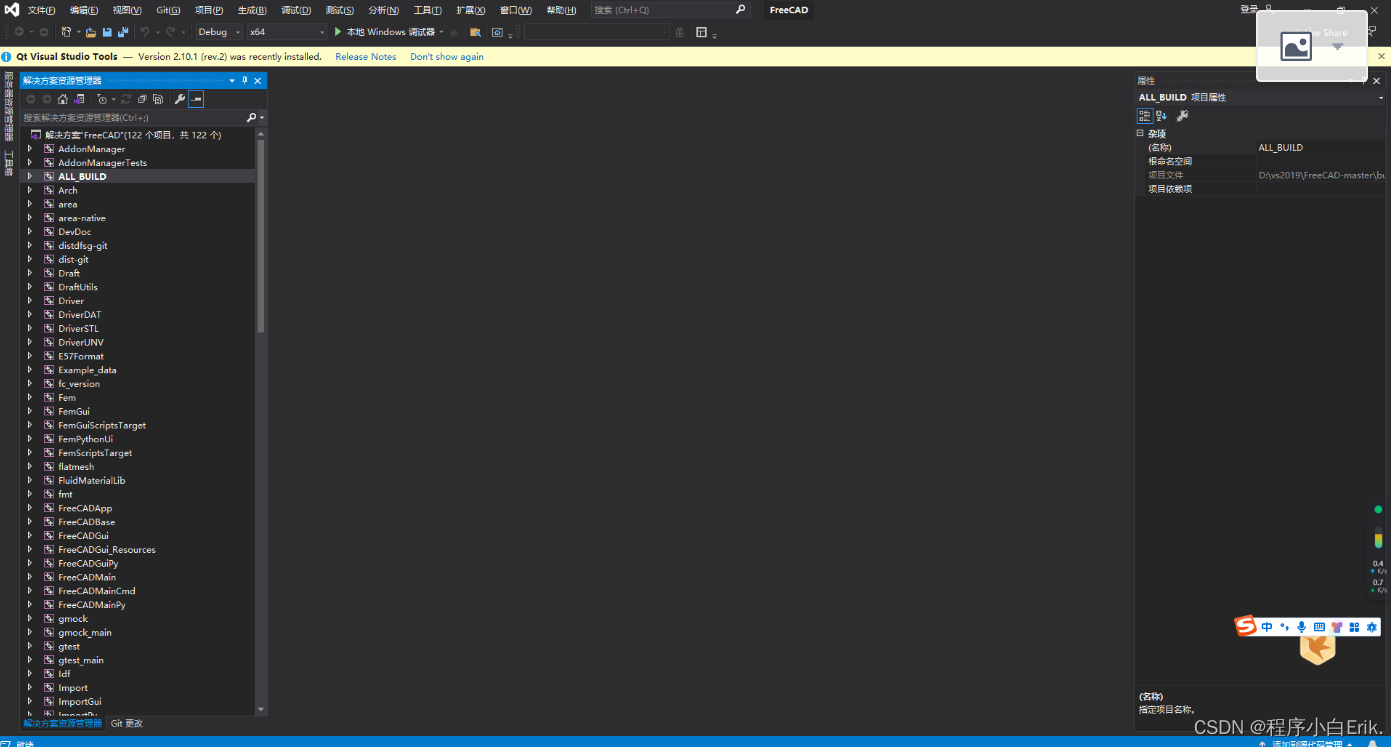The height and width of the screenshot is (747, 1399).
Task: Switch to the Git 更改 tab
Action: point(126,723)
